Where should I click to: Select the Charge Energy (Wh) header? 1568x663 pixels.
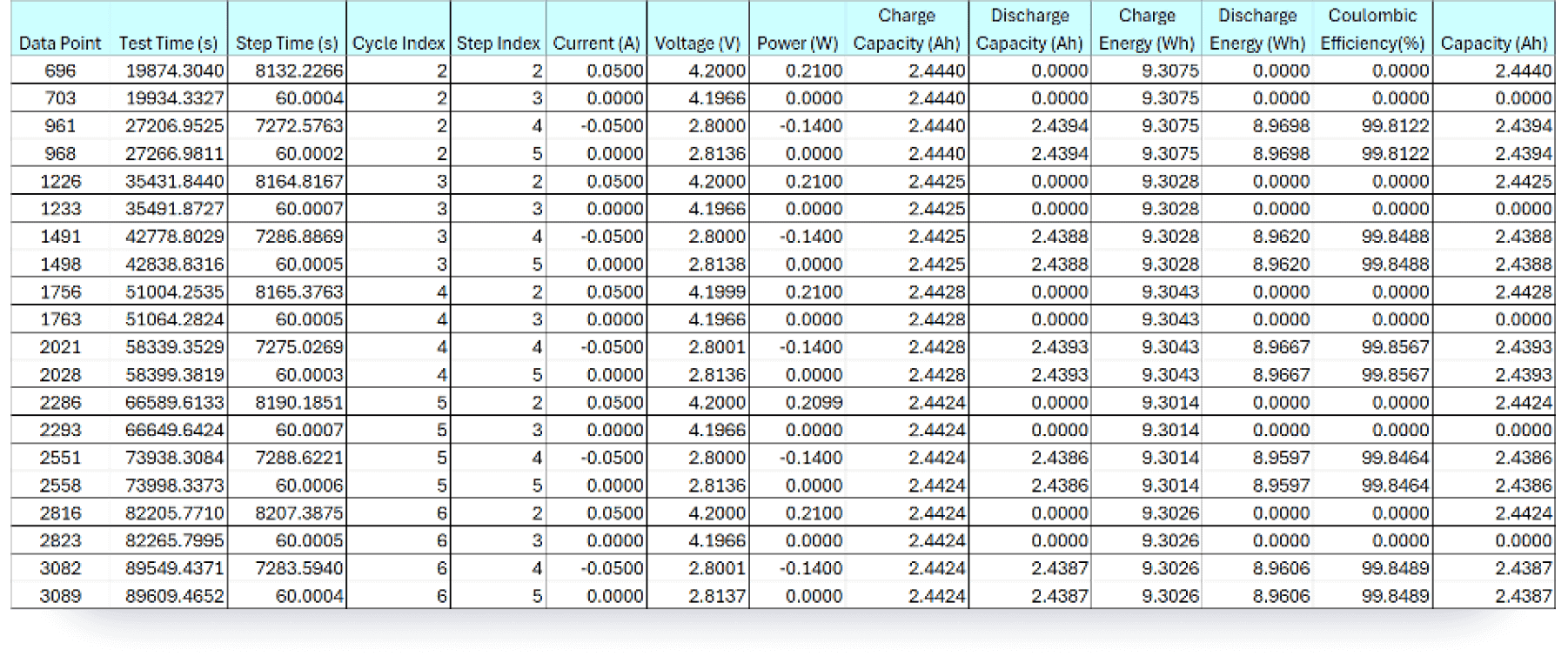[1147, 30]
